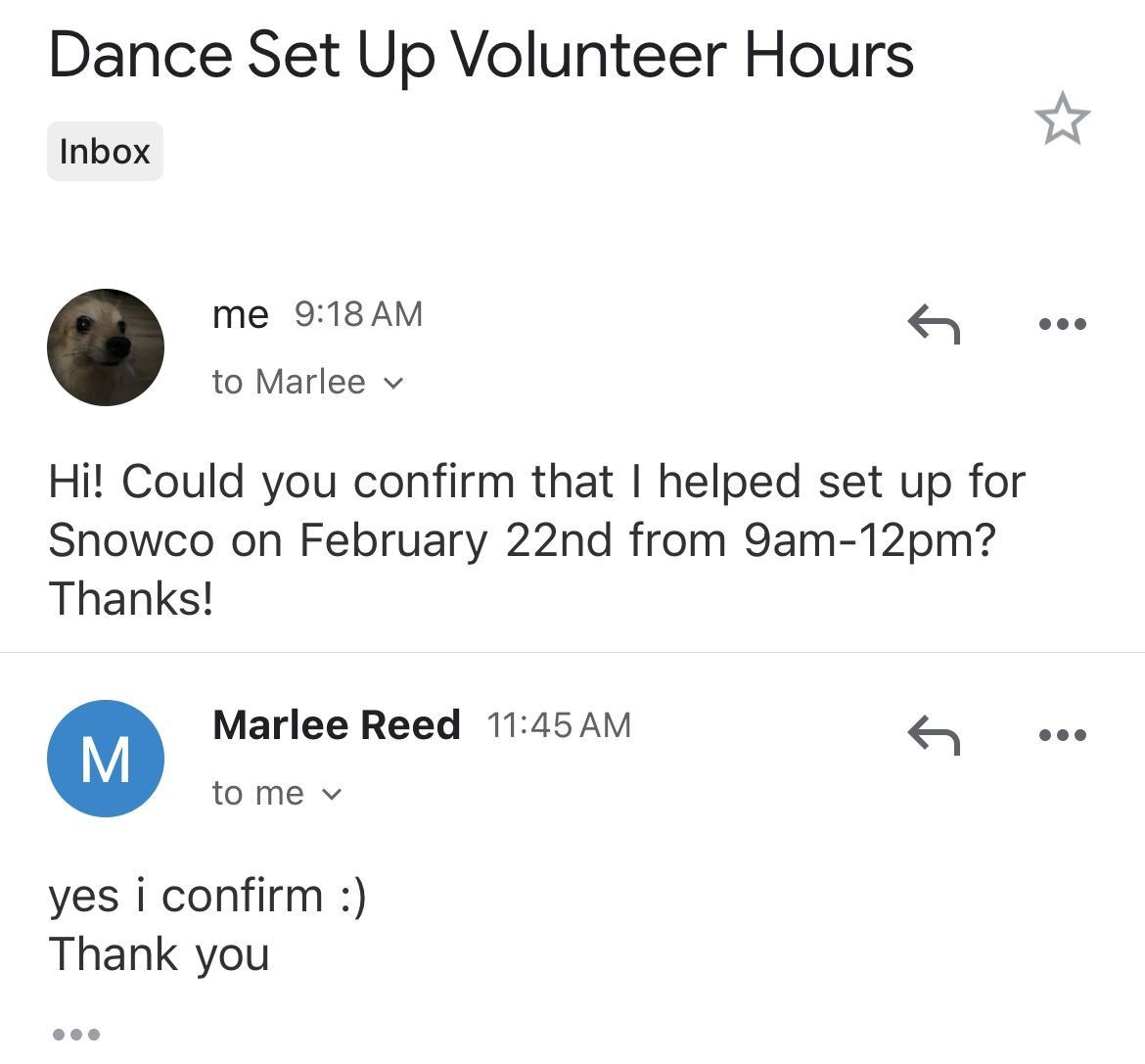Click the blue M avatar icon
The image size is (1145, 1064).
click(106, 759)
